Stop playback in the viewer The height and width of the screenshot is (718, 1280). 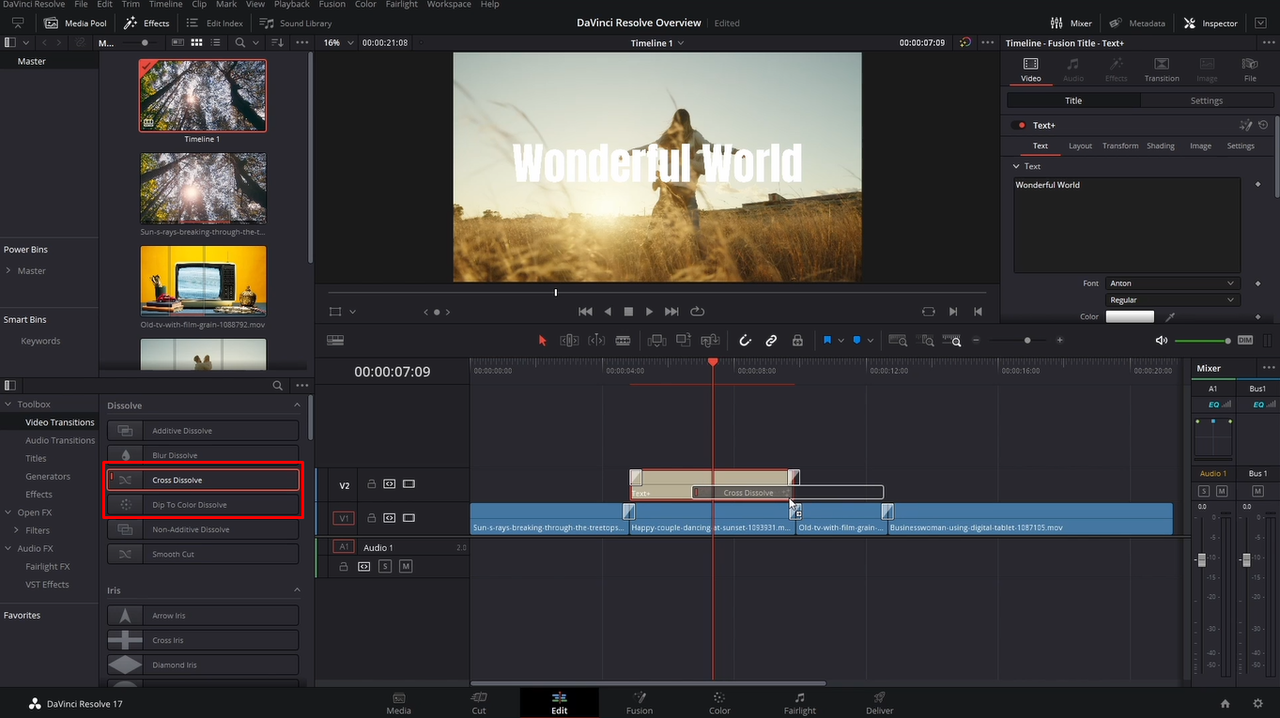[628, 312]
